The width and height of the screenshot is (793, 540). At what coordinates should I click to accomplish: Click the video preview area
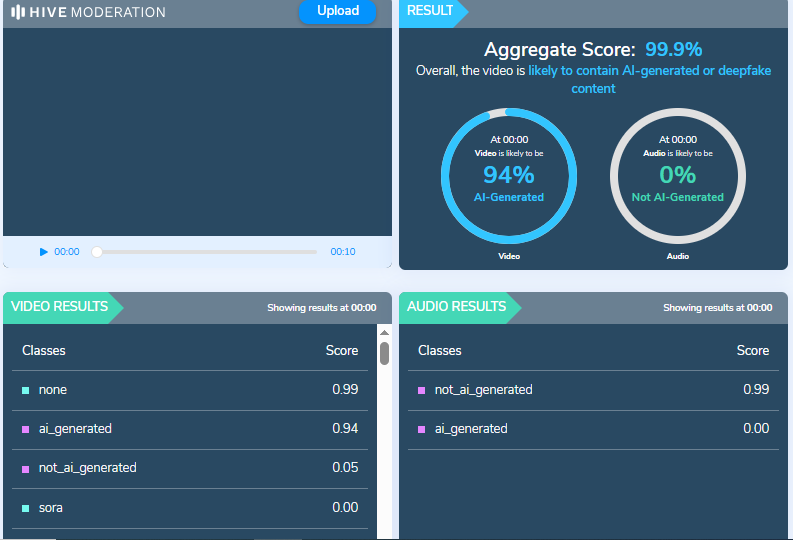pyautogui.click(x=197, y=132)
